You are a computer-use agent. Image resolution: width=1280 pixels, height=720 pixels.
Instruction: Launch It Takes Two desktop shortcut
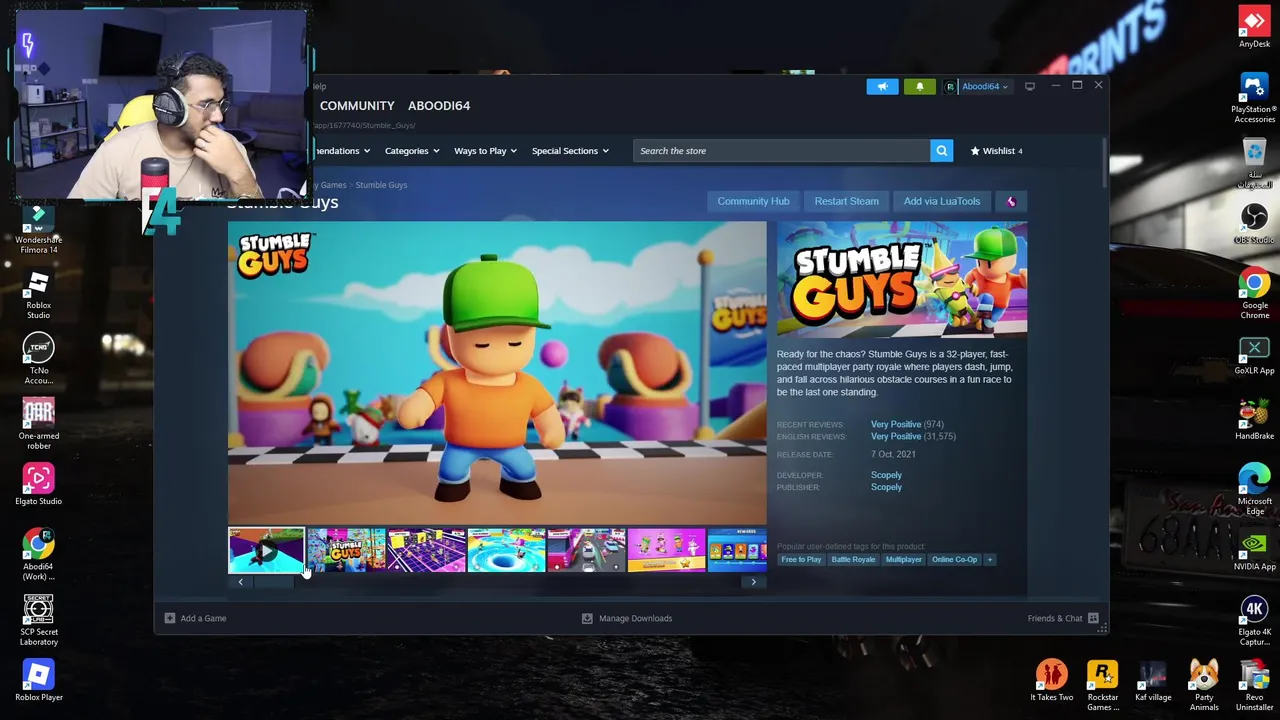coord(1052,681)
